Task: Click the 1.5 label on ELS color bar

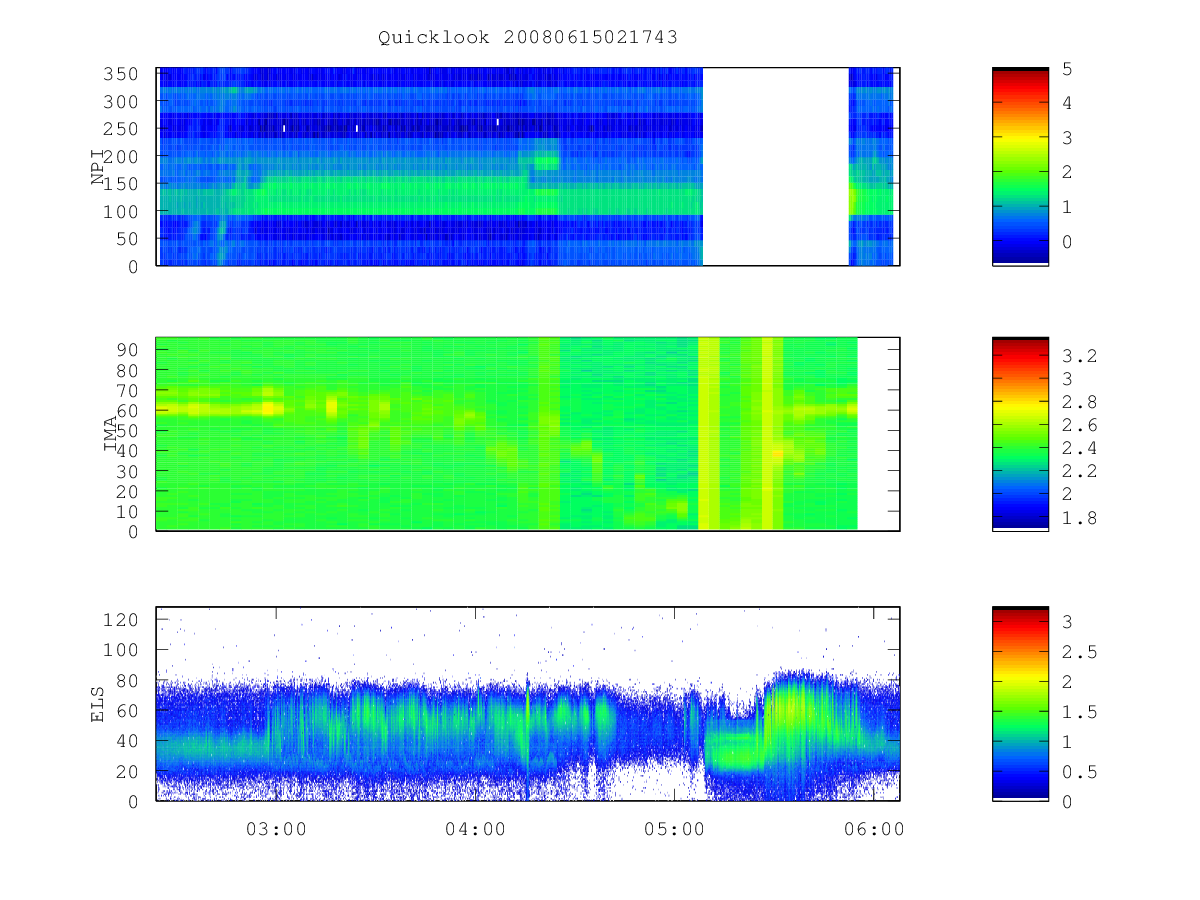Action: (x=1080, y=712)
